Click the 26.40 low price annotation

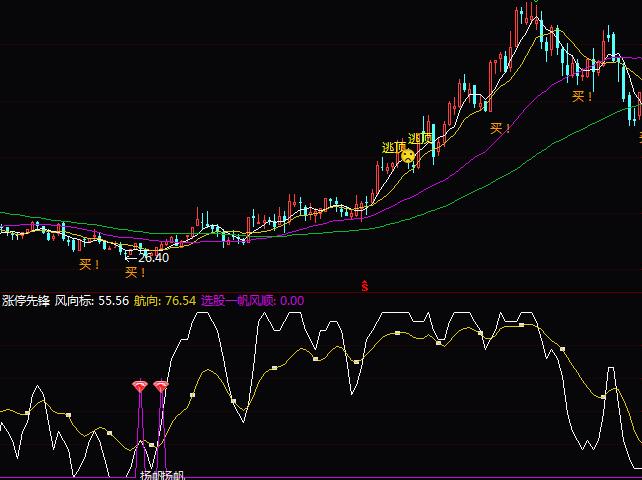[152, 257]
